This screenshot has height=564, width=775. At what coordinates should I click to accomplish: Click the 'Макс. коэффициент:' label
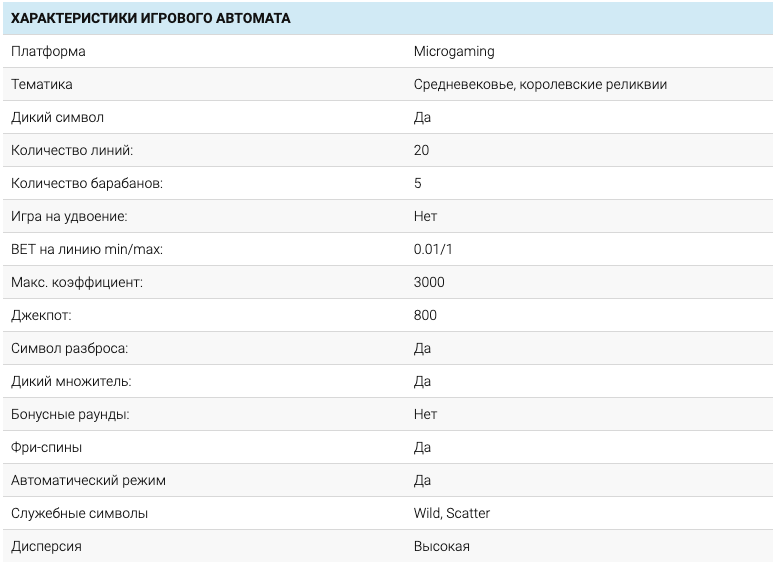click(x=77, y=282)
